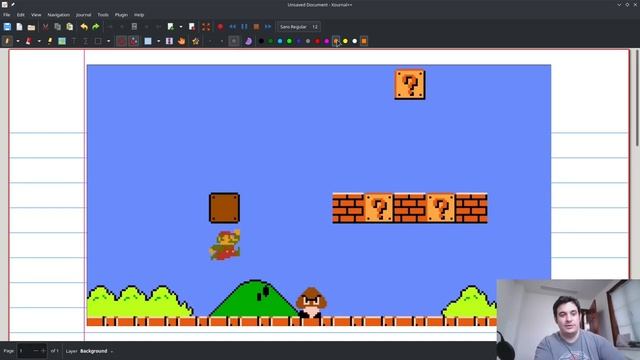The width and height of the screenshot is (640, 360).
Task: Pick the light blue color dot
Action: coord(280,41)
